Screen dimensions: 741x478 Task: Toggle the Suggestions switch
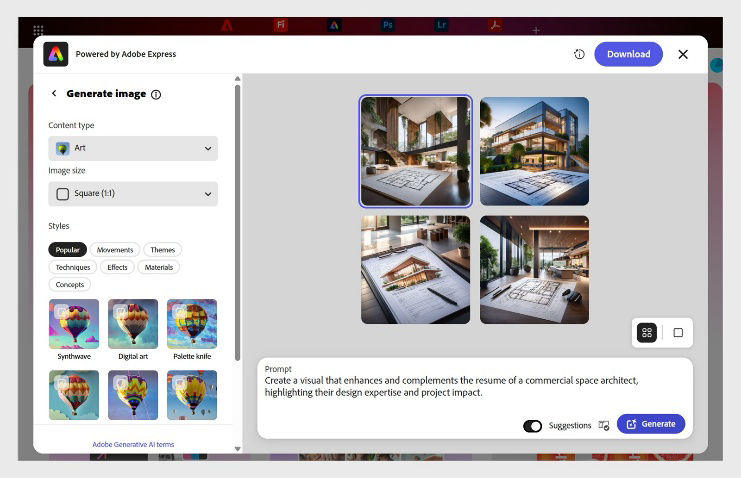point(533,426)
